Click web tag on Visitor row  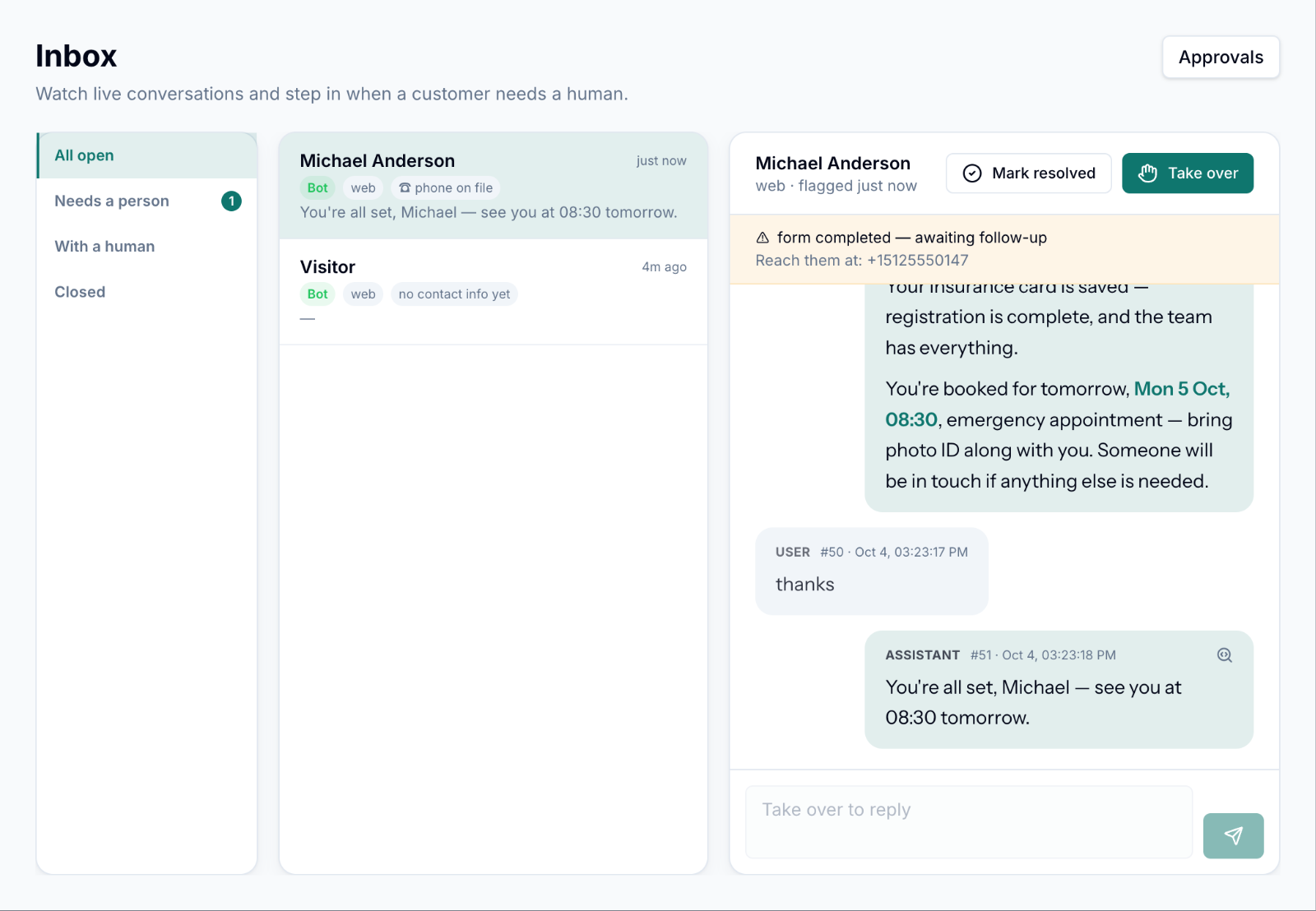363,294
